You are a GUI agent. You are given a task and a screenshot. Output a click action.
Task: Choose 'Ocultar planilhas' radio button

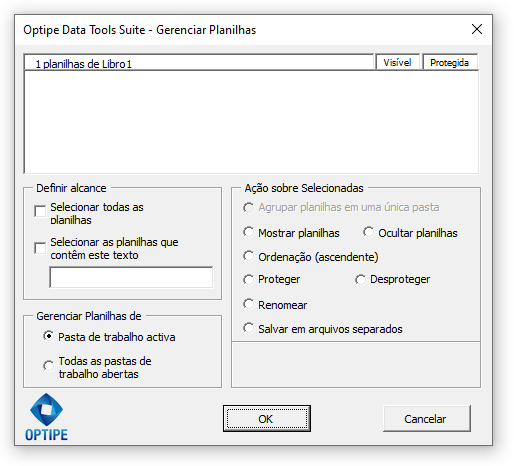coord(368,232)
